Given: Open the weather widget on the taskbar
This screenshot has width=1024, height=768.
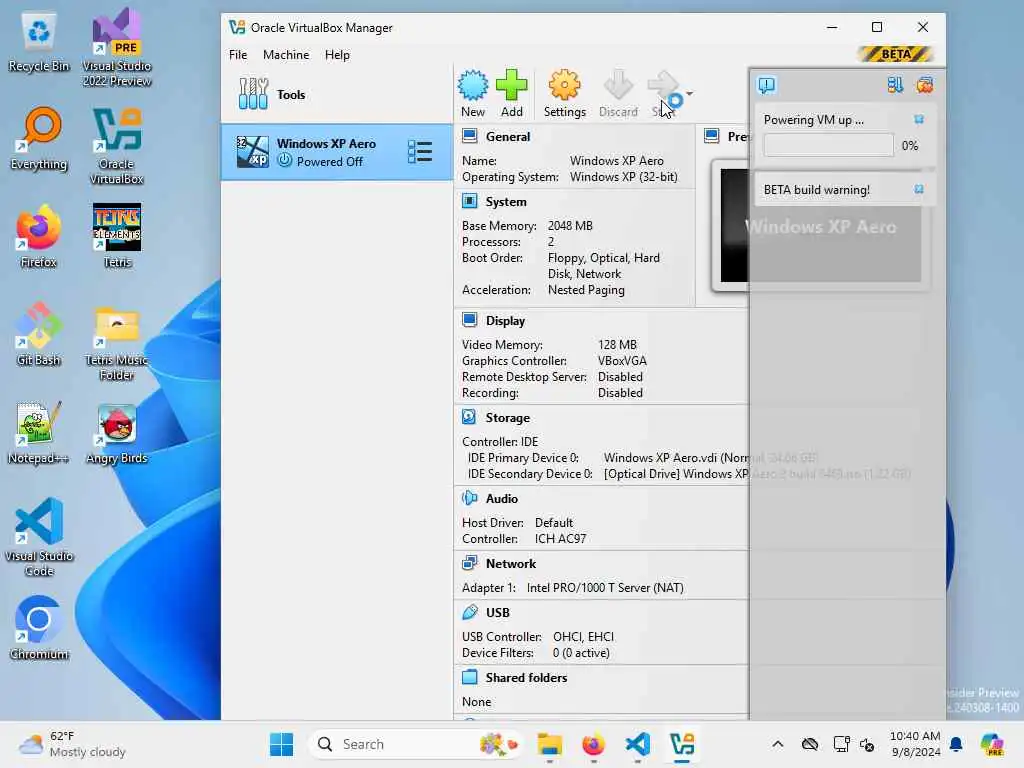Looking at the screenshot, I should 72,744.
